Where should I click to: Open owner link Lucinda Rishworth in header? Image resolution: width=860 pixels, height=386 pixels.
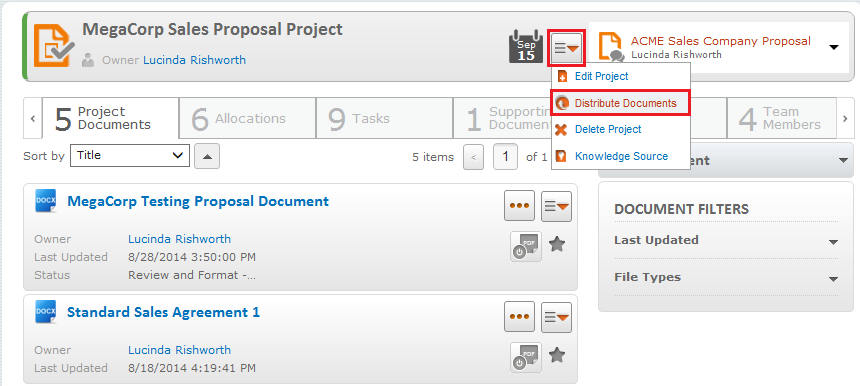[194, 60]
